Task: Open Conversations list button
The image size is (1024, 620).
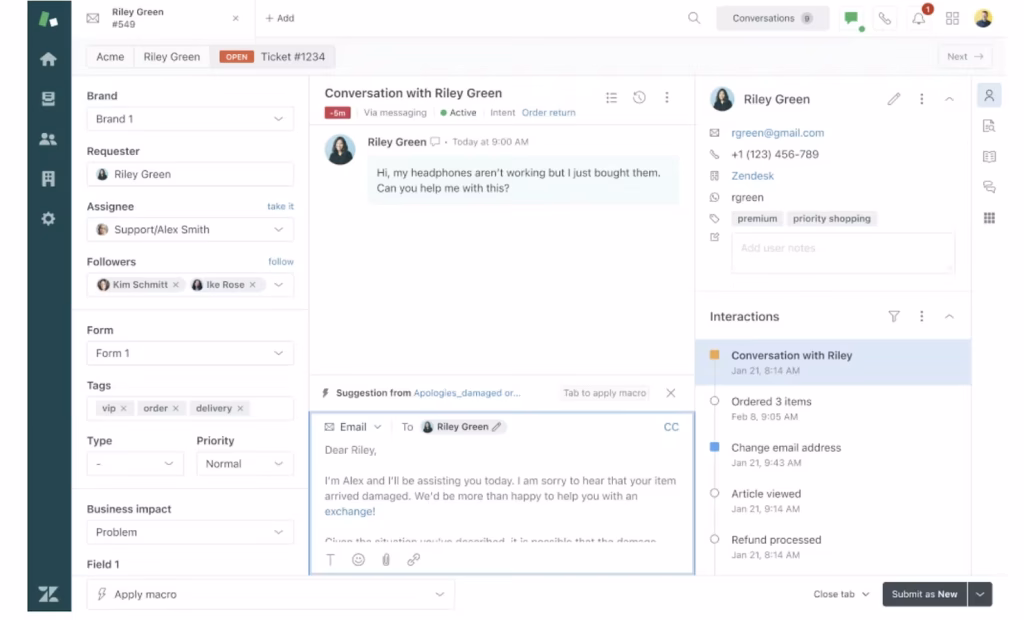Action: tap(772, 18)
